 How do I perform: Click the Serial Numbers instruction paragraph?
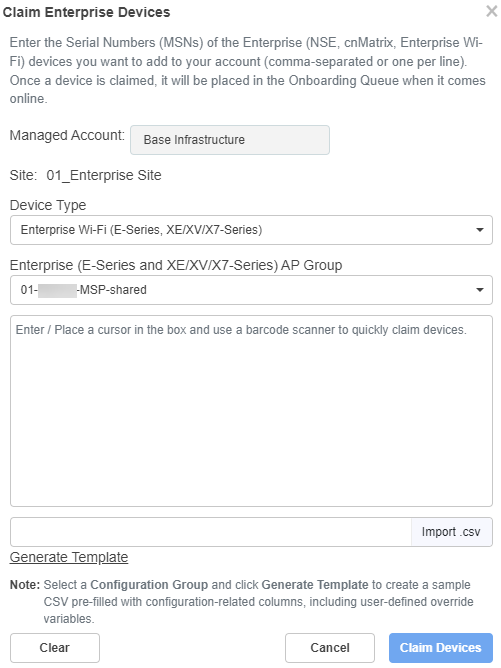pyautogui.click(x=248, y=71)
